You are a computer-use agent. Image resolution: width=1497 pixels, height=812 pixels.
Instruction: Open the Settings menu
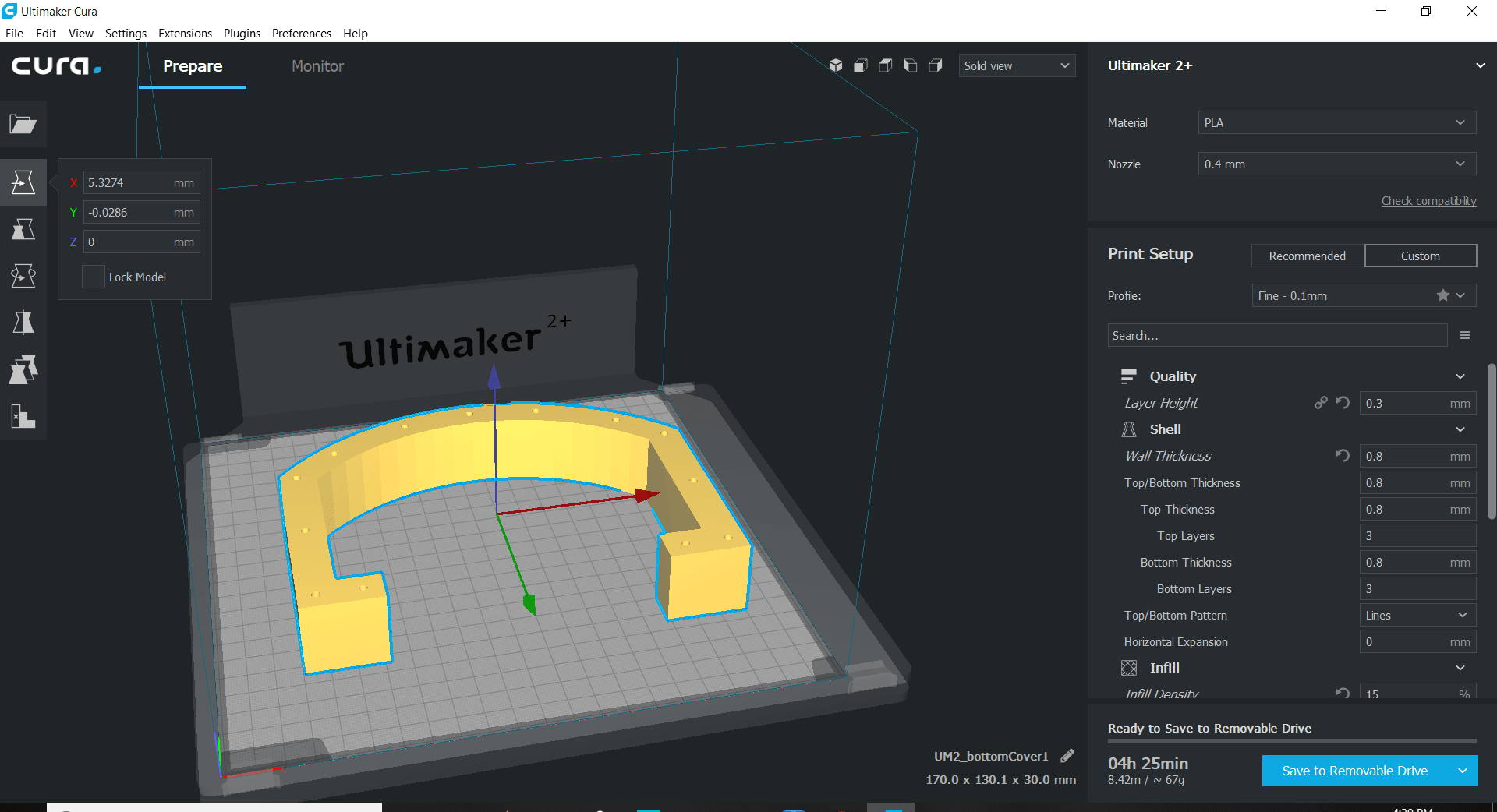point(126,33)
